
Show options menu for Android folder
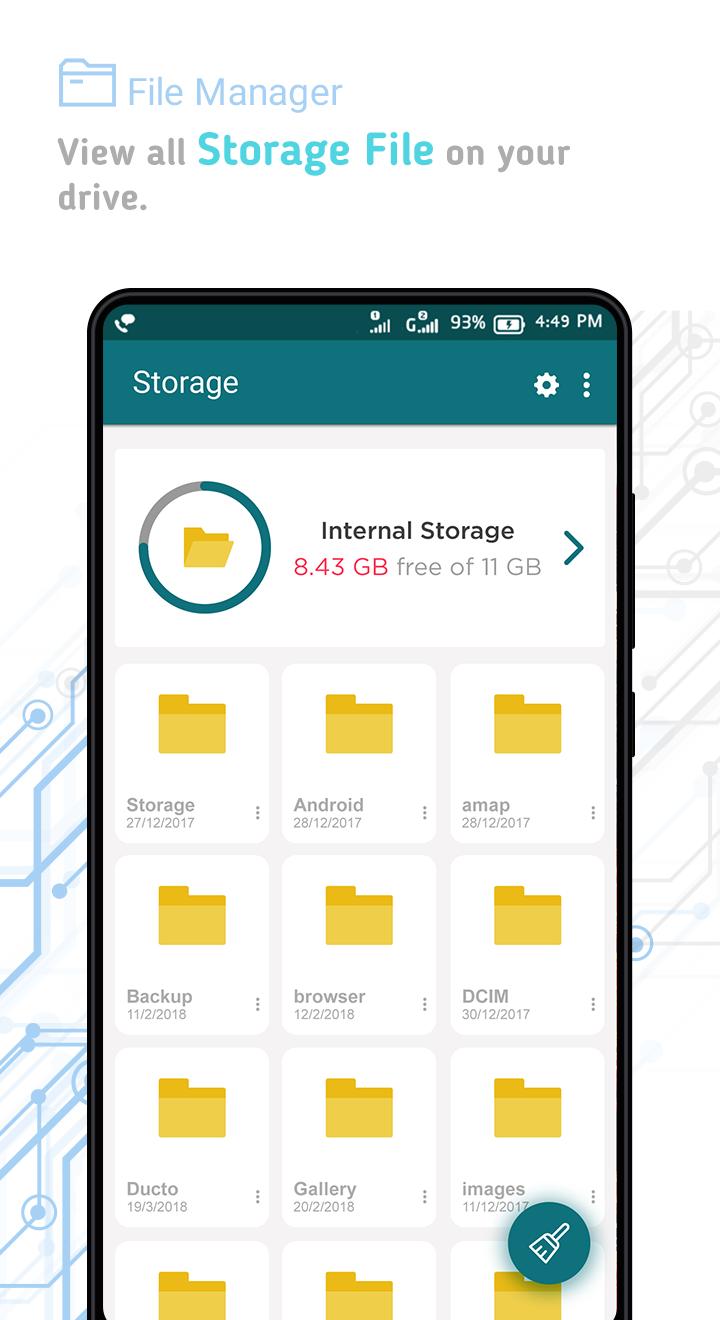coord(424,813)
